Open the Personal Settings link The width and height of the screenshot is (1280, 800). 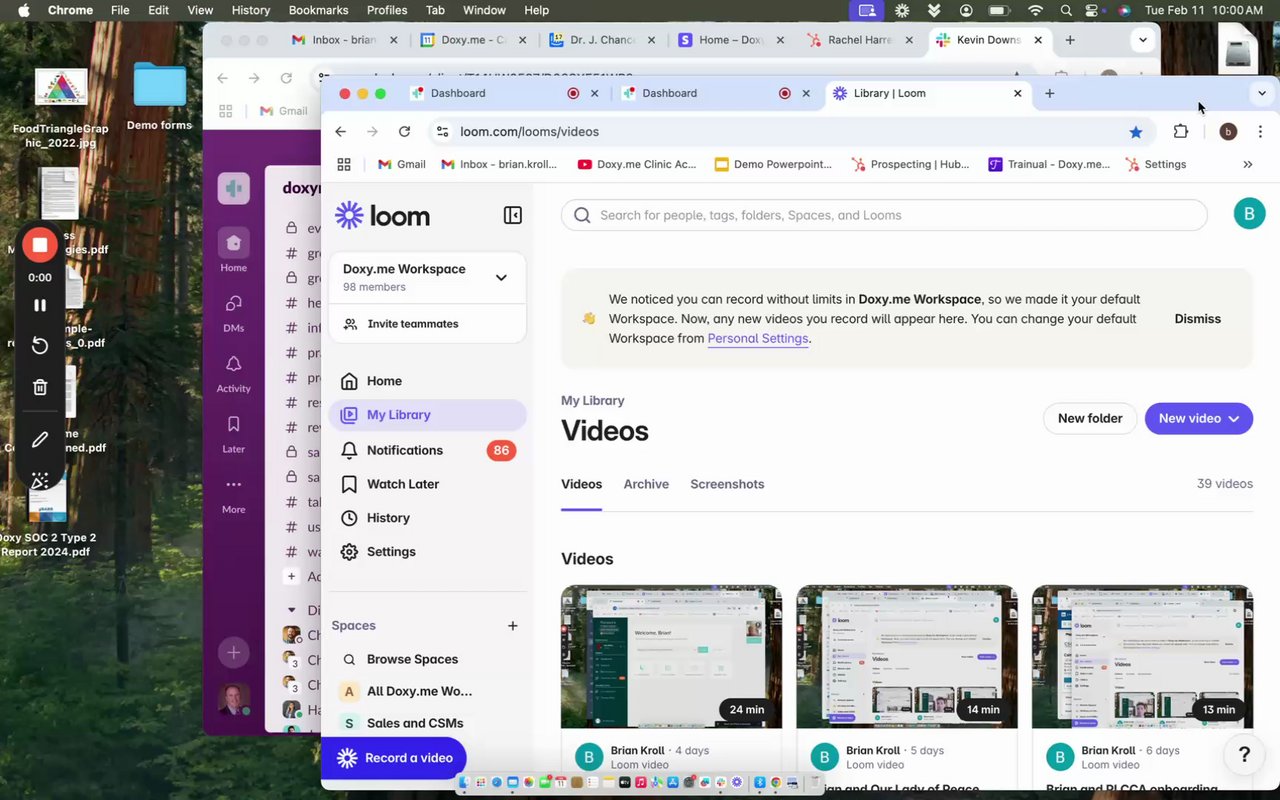pos(758,338)
